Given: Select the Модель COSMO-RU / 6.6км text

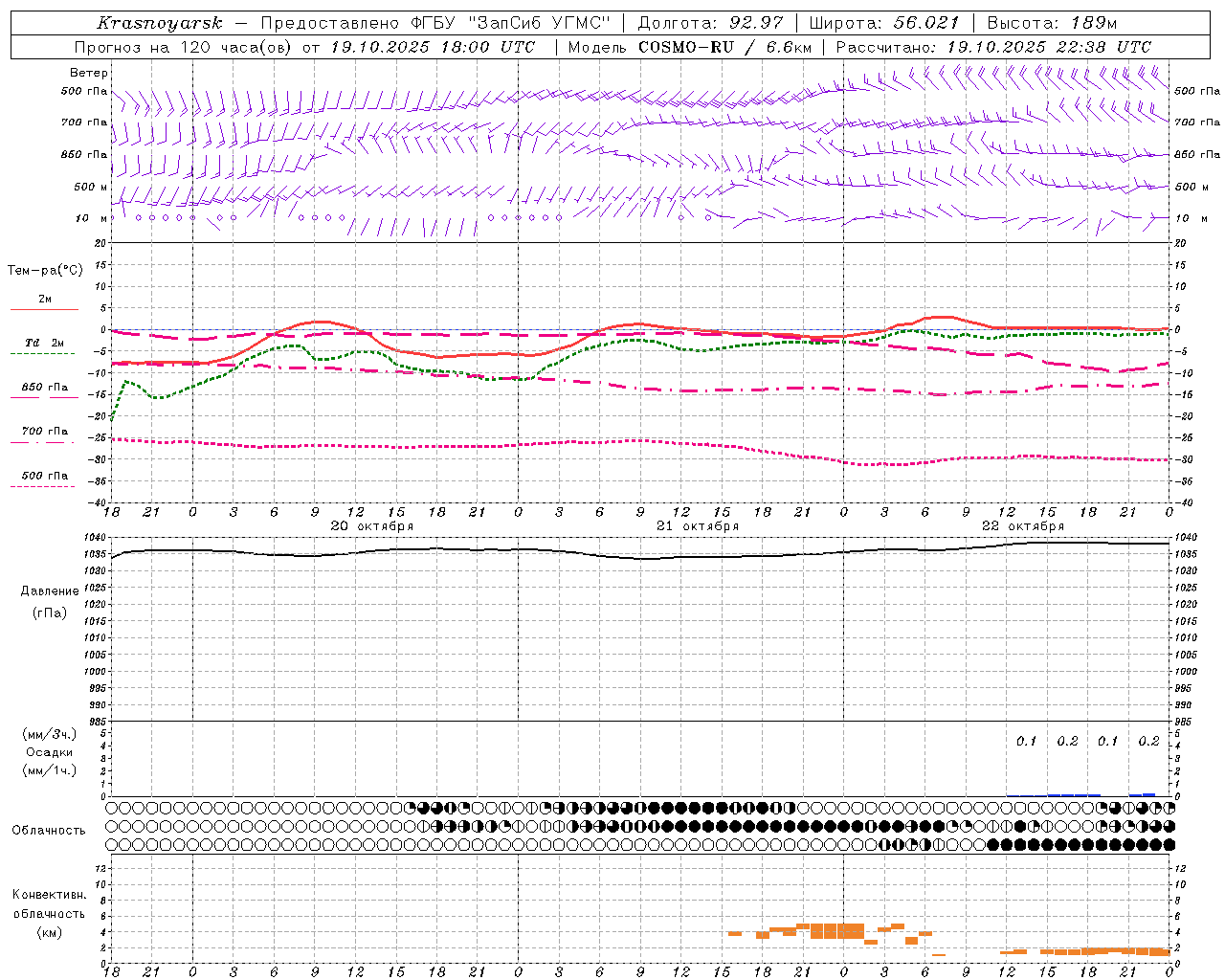Looking at the screenshot, I should [690, 47].
